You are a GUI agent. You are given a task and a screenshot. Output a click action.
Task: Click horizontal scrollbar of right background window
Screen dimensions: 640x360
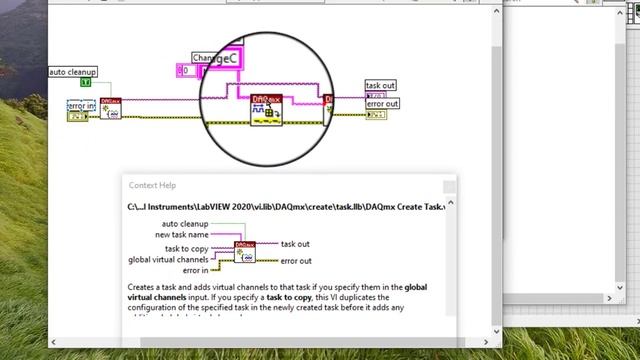tap(553, 298)
